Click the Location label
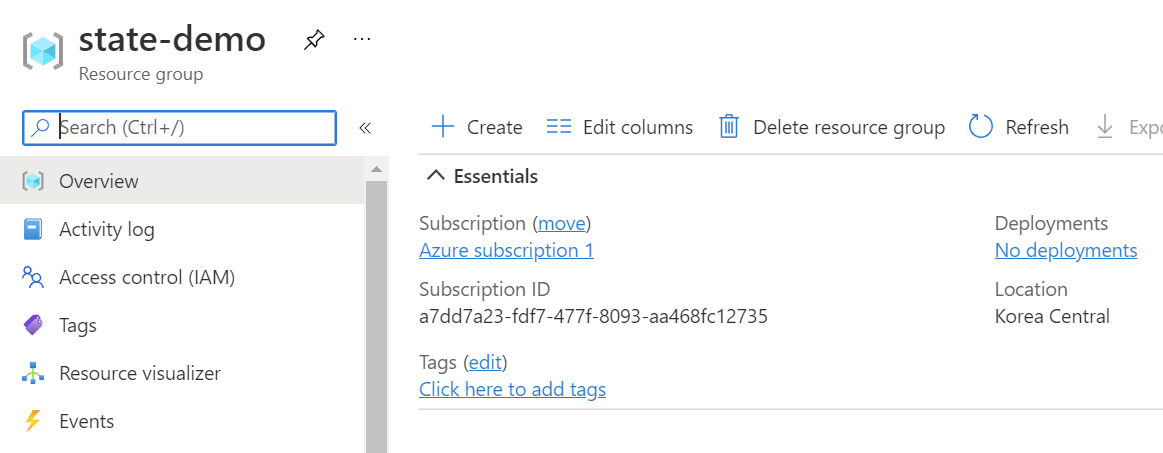The image size is (1163, 453). [x=1031, y=289]
